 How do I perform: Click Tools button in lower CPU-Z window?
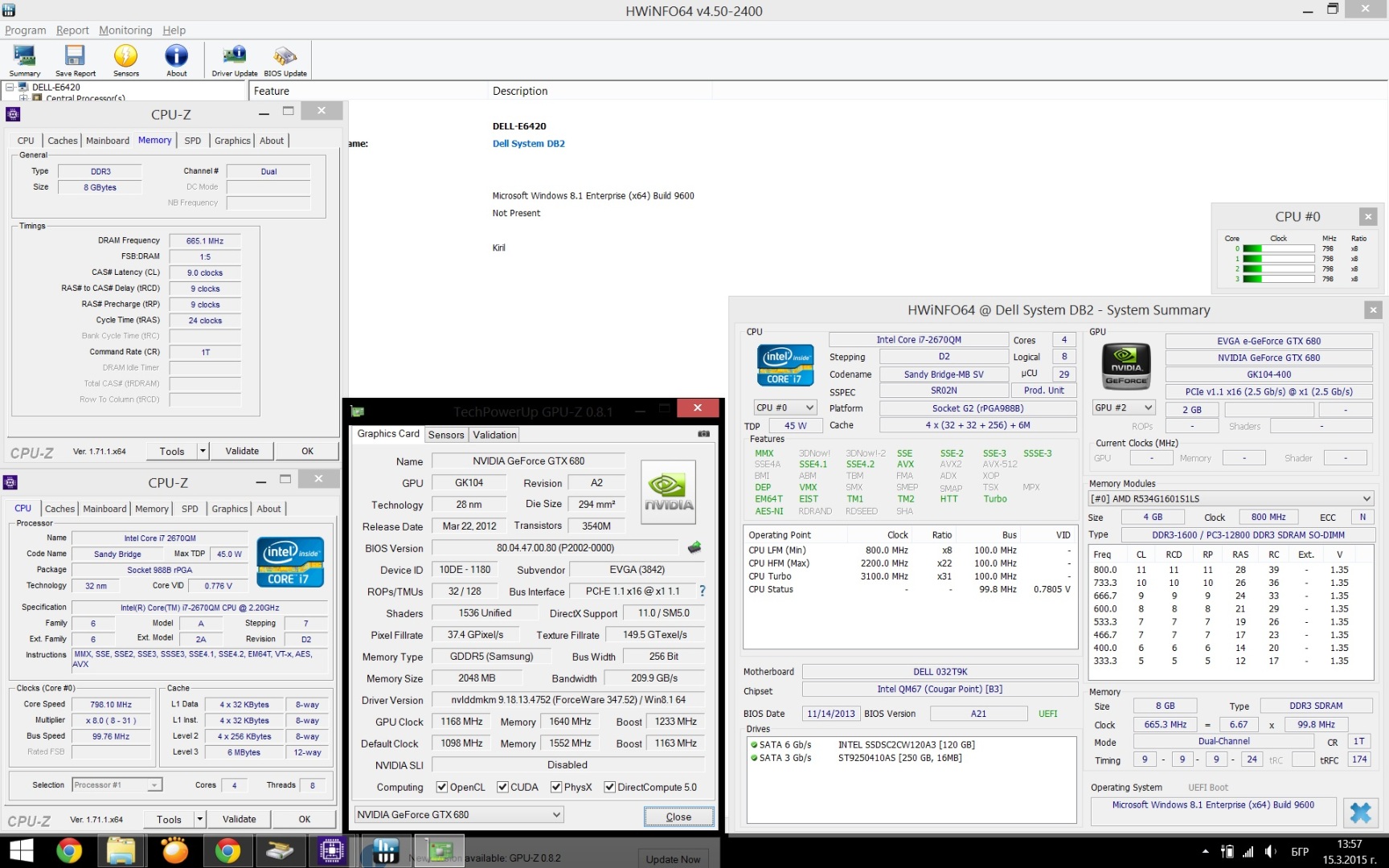click(x=169, y=819)
